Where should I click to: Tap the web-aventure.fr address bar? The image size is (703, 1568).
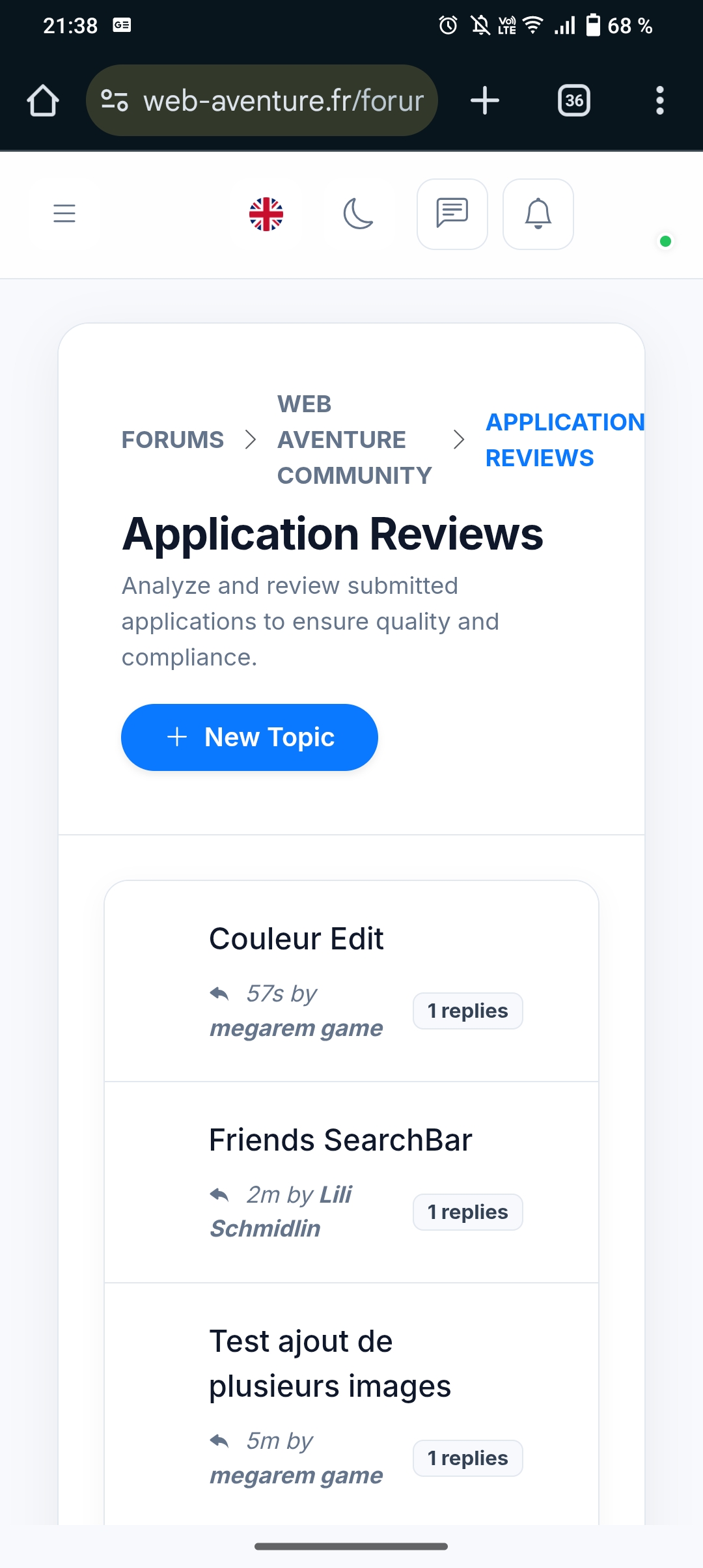(283, 101)
